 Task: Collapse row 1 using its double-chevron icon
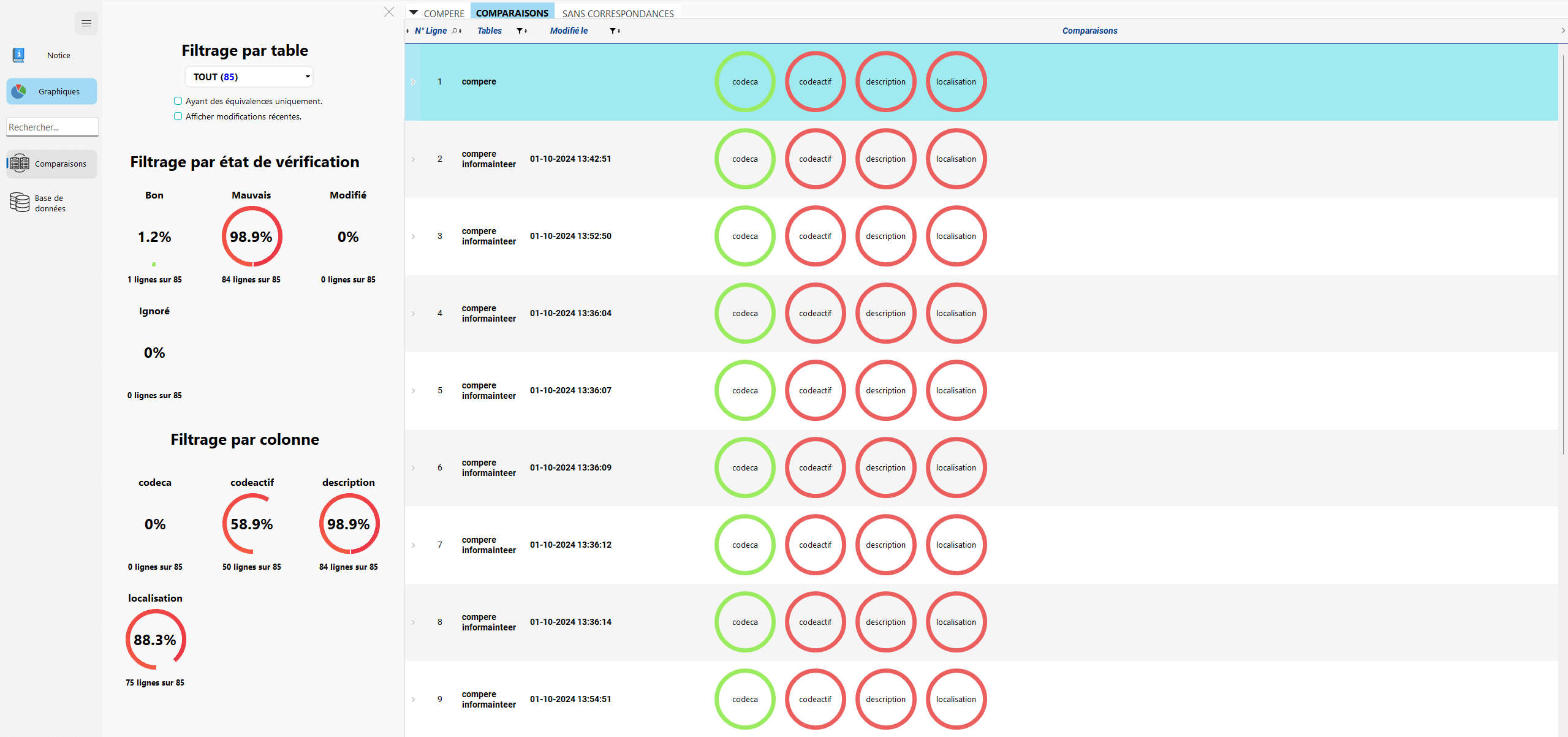pyautogui.click(x=414, y=81)
